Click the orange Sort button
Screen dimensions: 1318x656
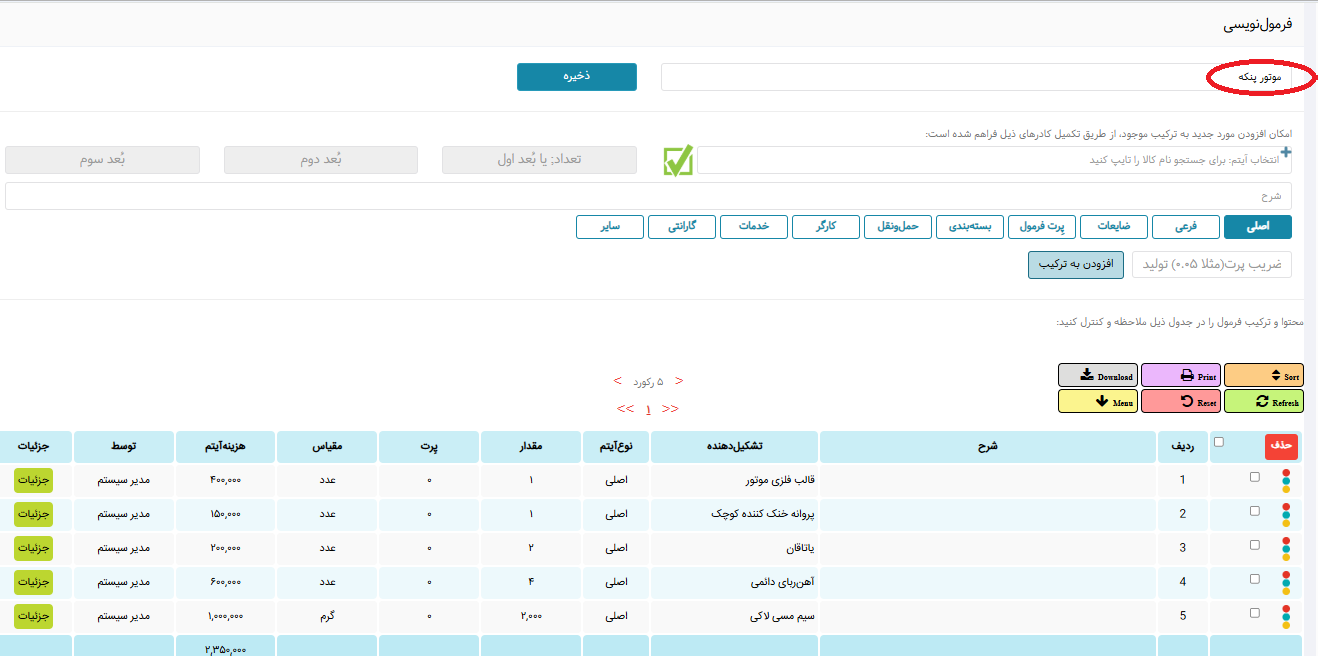coord(1264,376)
